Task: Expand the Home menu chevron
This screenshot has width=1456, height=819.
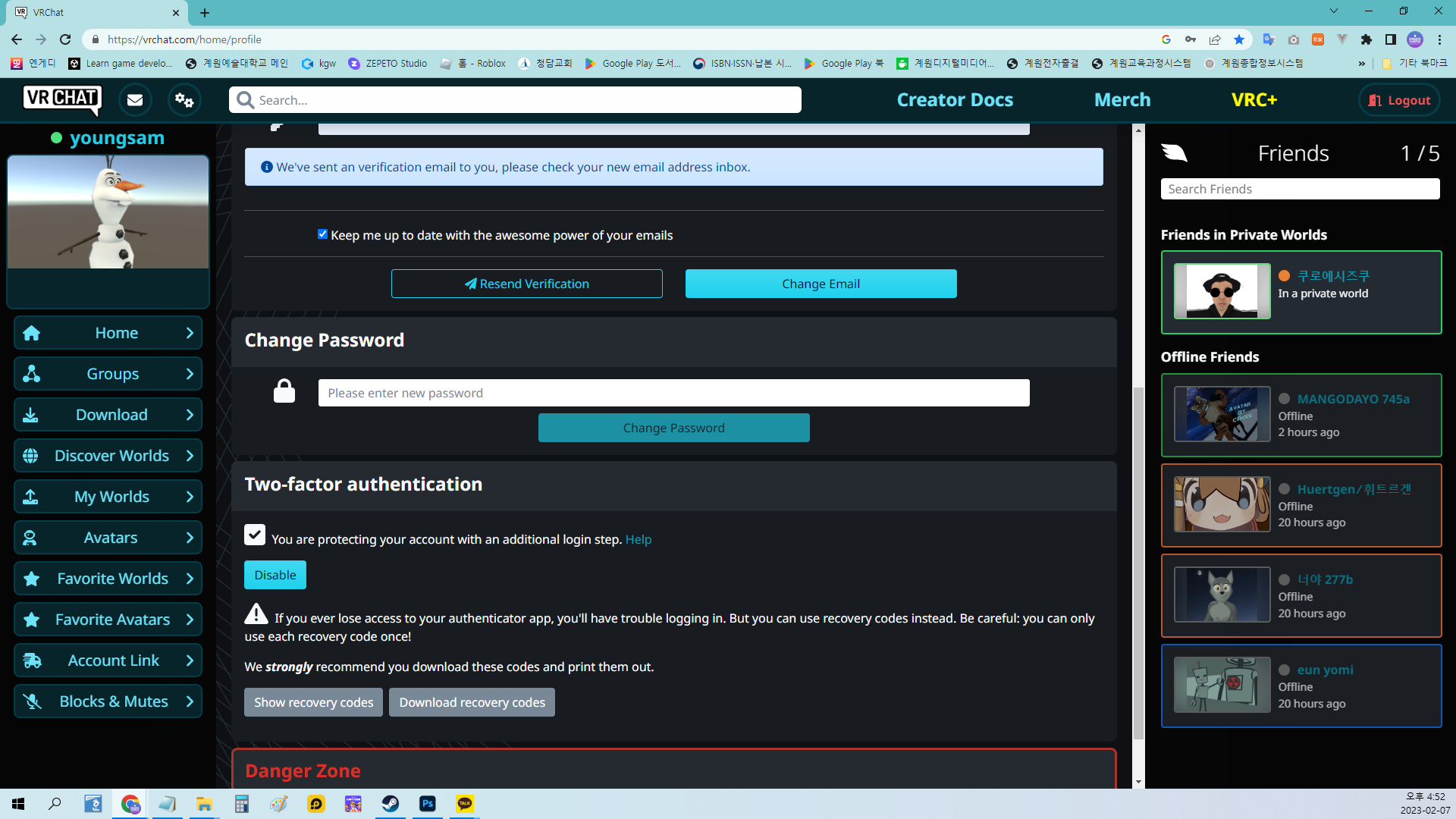Action: pyautogui.click(x=190, y=333)
